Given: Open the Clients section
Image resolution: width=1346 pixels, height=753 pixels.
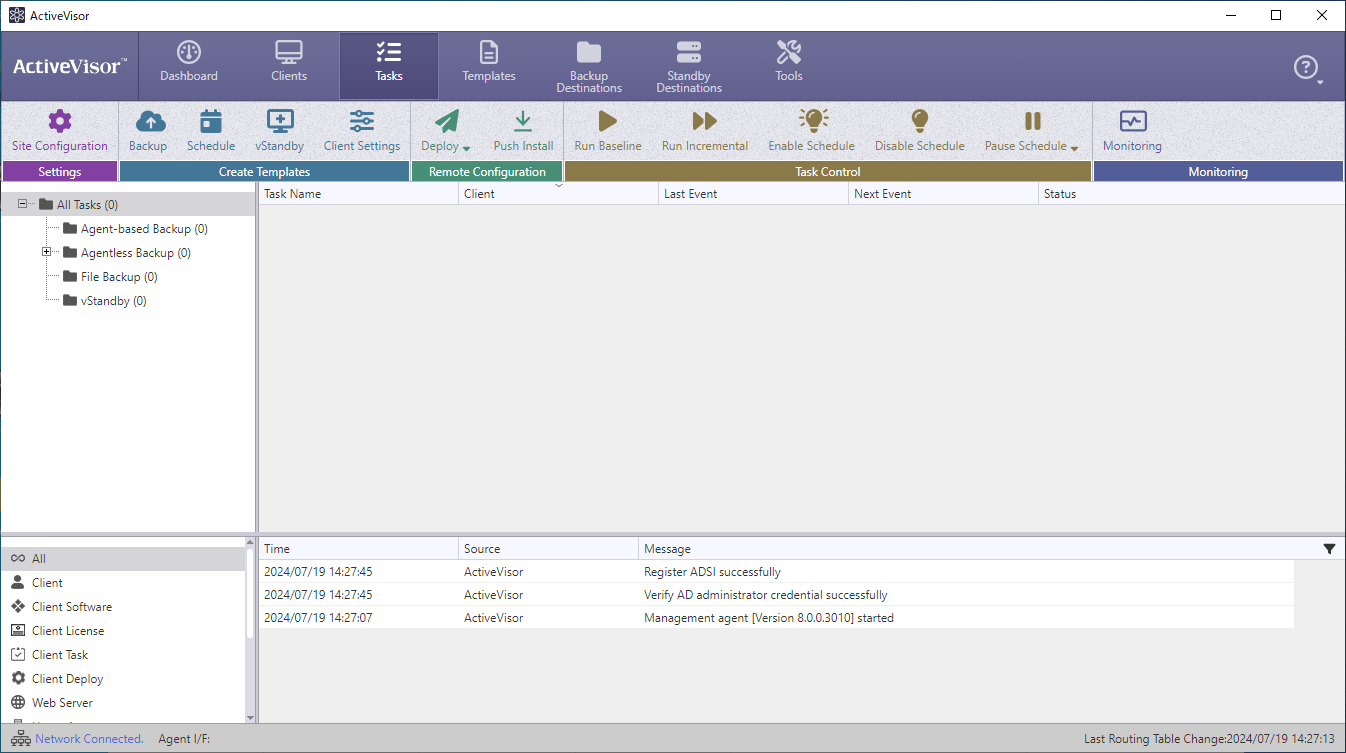Looking at the screenshot, I should (x=289, y=63).
